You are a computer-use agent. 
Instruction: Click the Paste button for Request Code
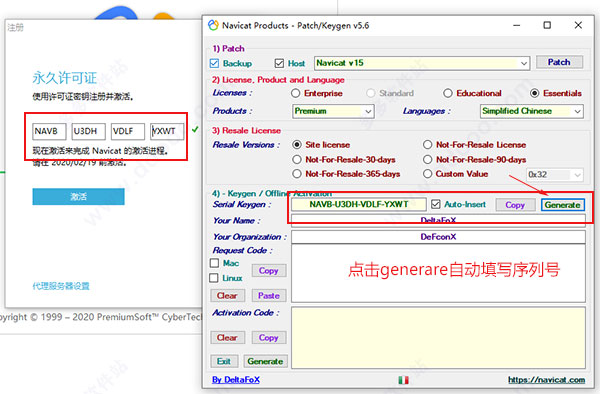(x=269, y=296)
